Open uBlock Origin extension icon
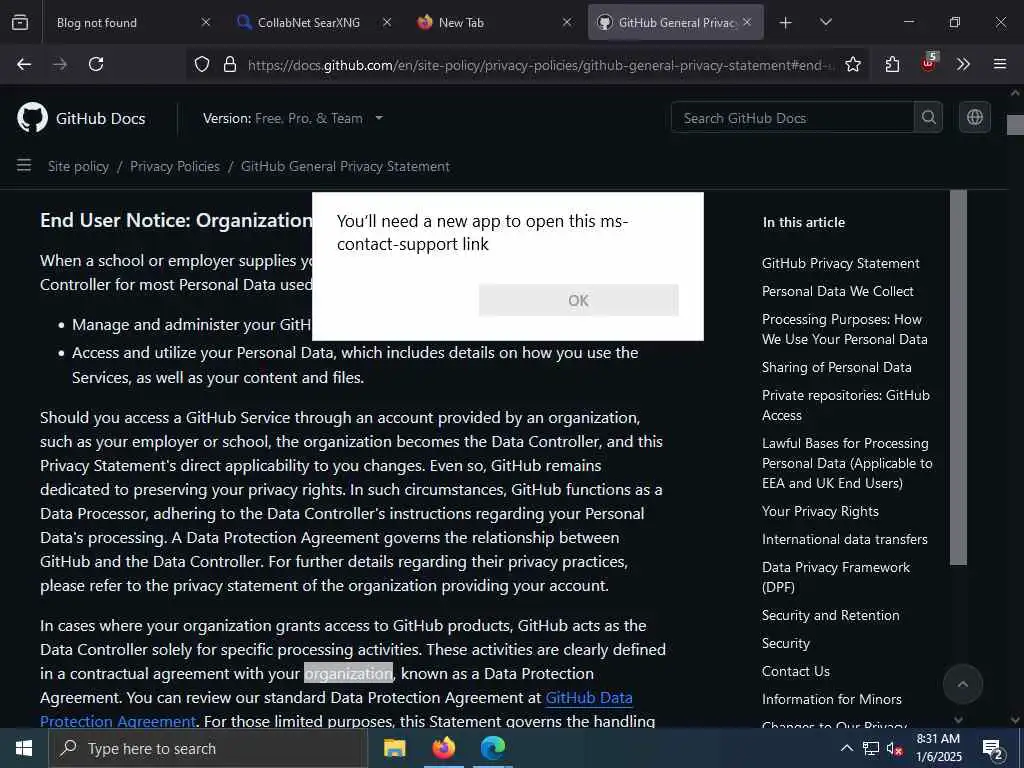The image size is (1024, 768). pos(928,63)
